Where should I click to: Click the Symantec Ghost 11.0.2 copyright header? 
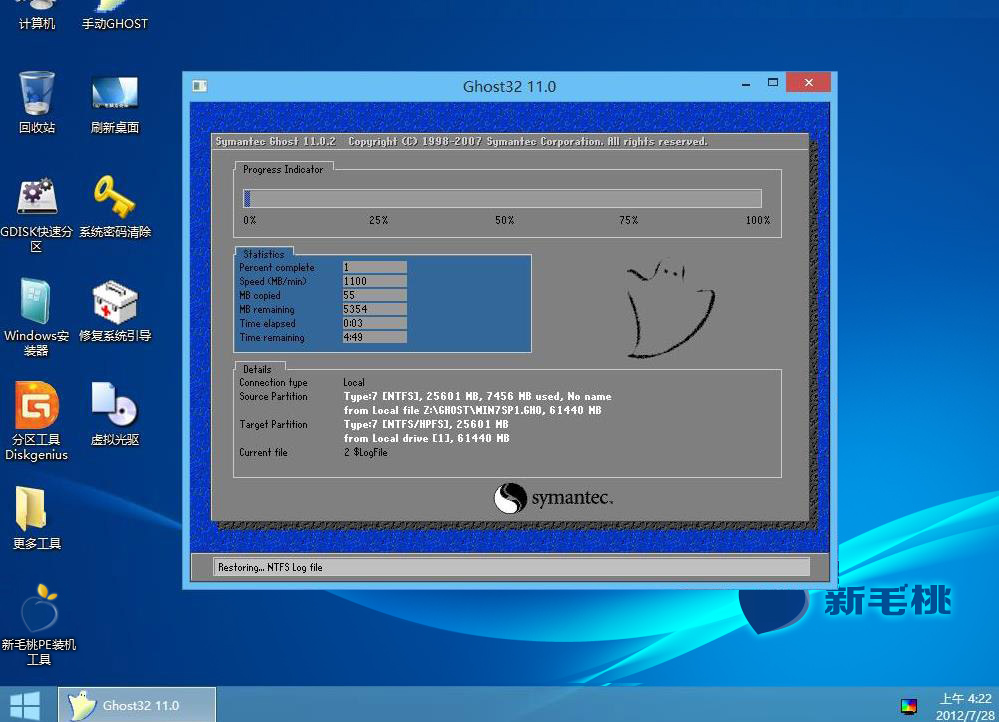coord(461,141)
